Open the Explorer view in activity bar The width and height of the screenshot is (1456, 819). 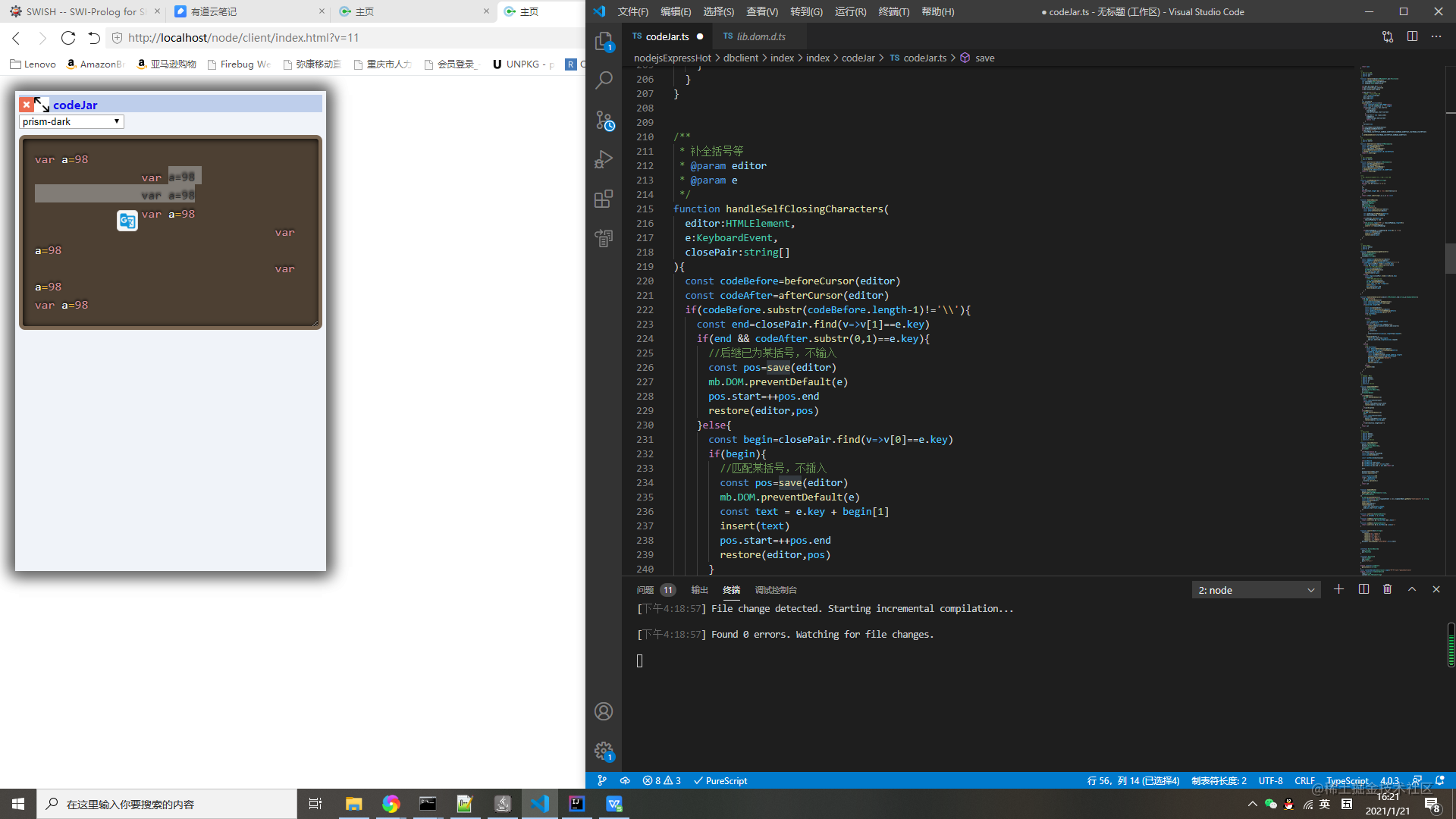604,42
